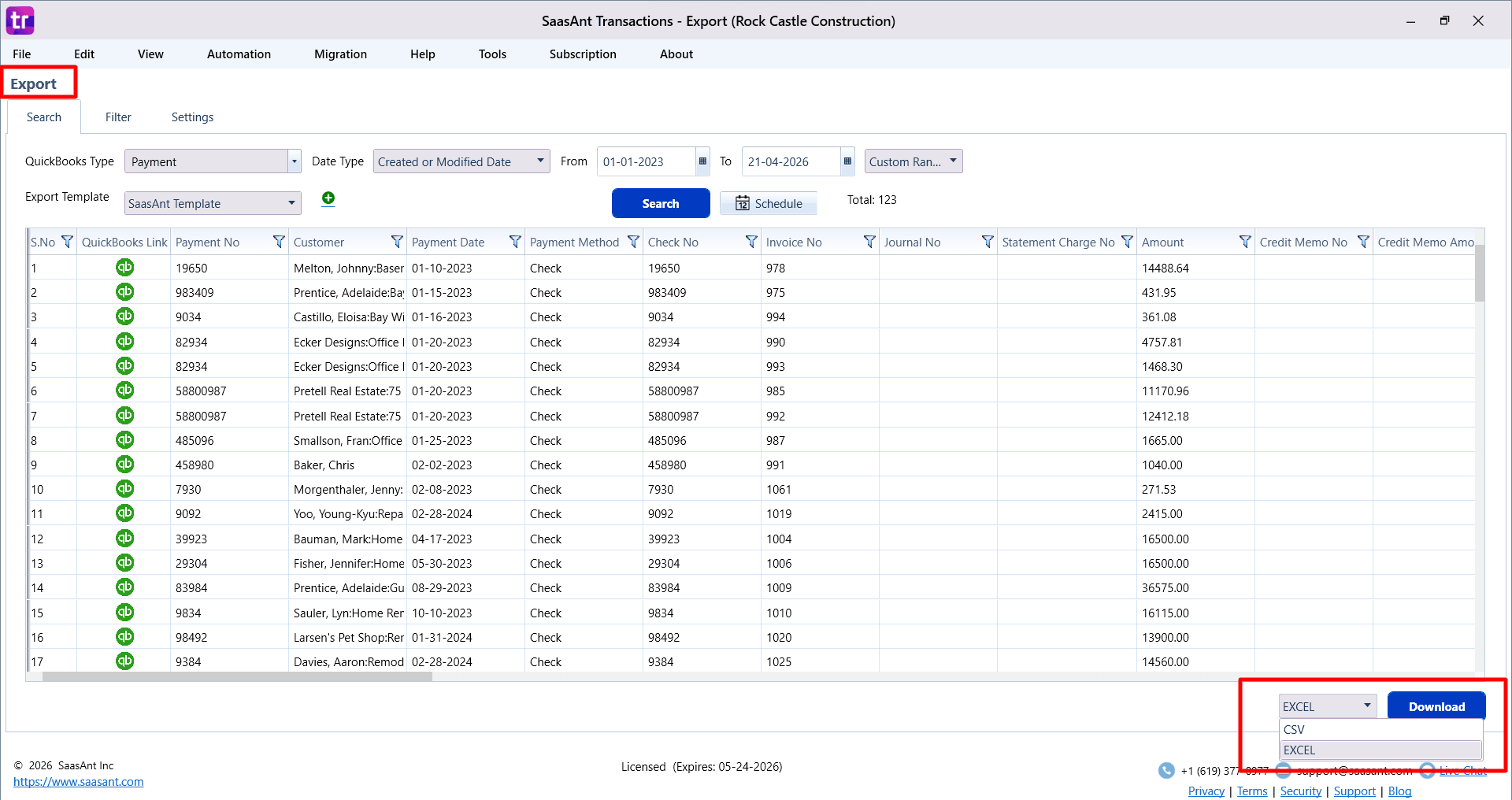Filter the Payment Date column

pos(515,242)
